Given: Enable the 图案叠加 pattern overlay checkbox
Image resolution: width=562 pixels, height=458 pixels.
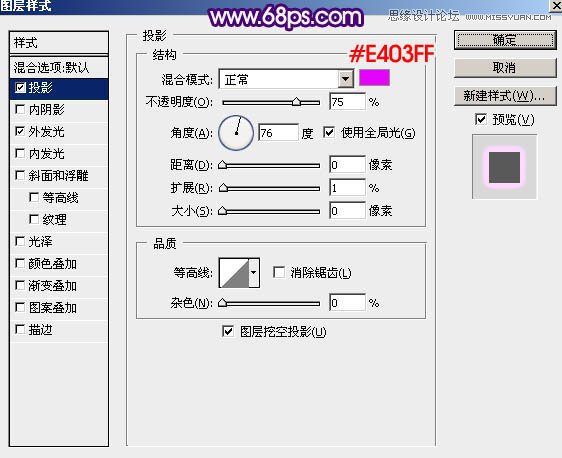Looking at the screenshot, I should pyautogui.click(x=20, y=307).
